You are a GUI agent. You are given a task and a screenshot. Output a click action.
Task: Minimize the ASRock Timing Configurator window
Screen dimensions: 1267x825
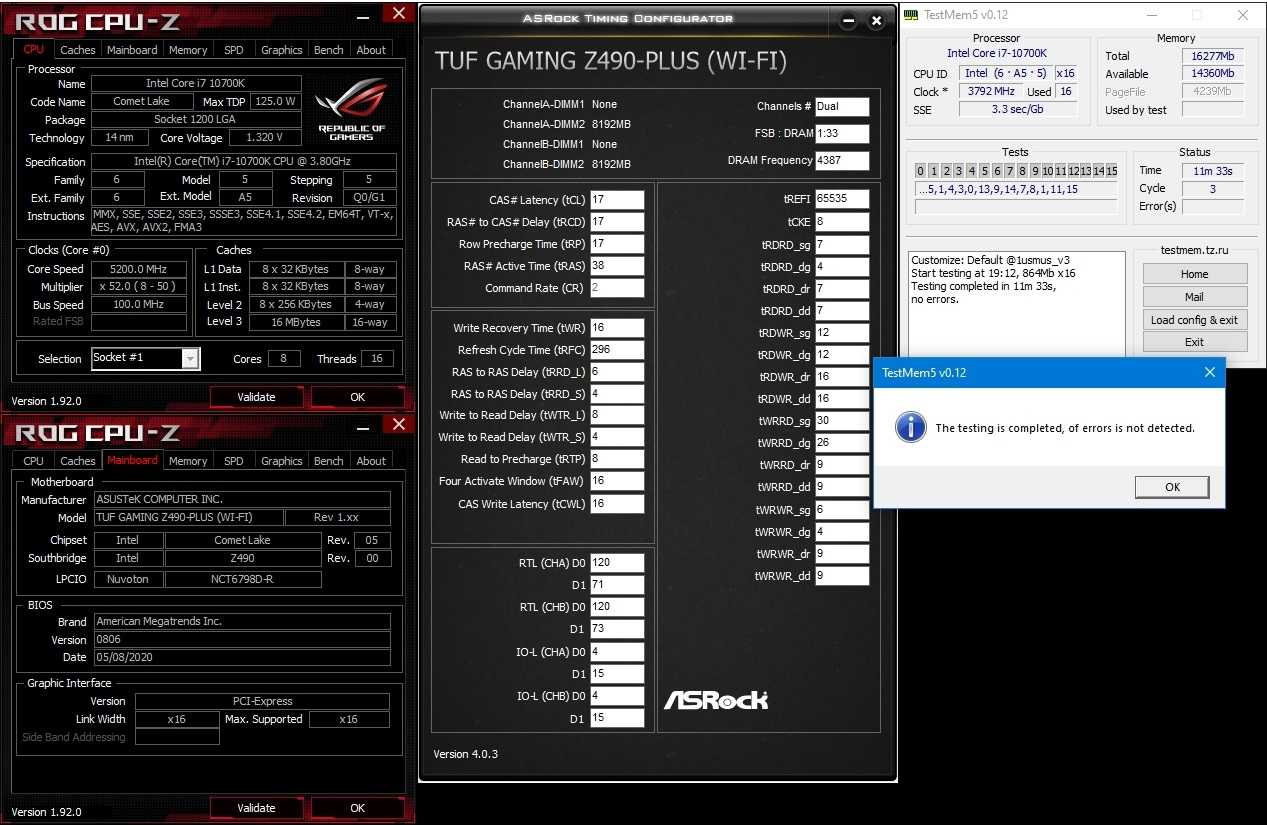(848, 20)
